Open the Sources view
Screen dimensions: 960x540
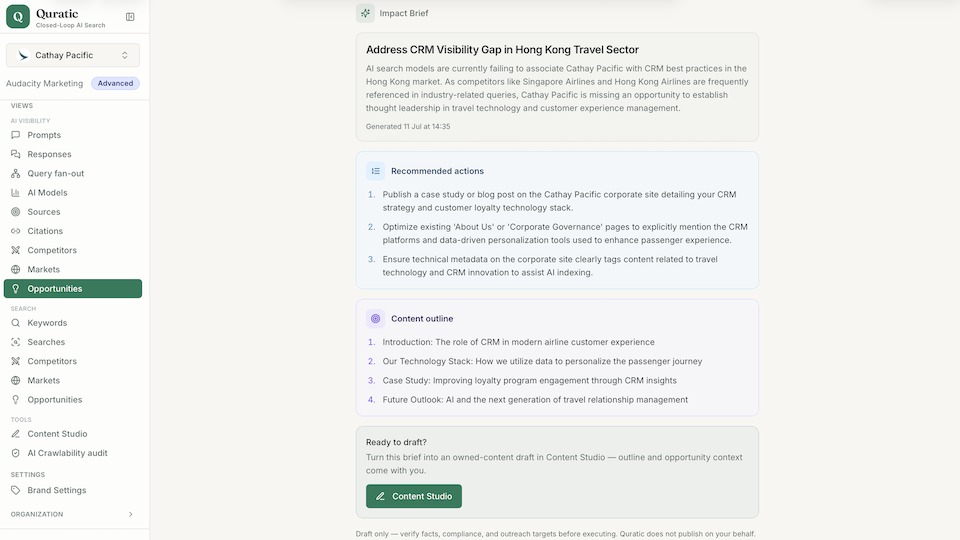click(73, 212)
